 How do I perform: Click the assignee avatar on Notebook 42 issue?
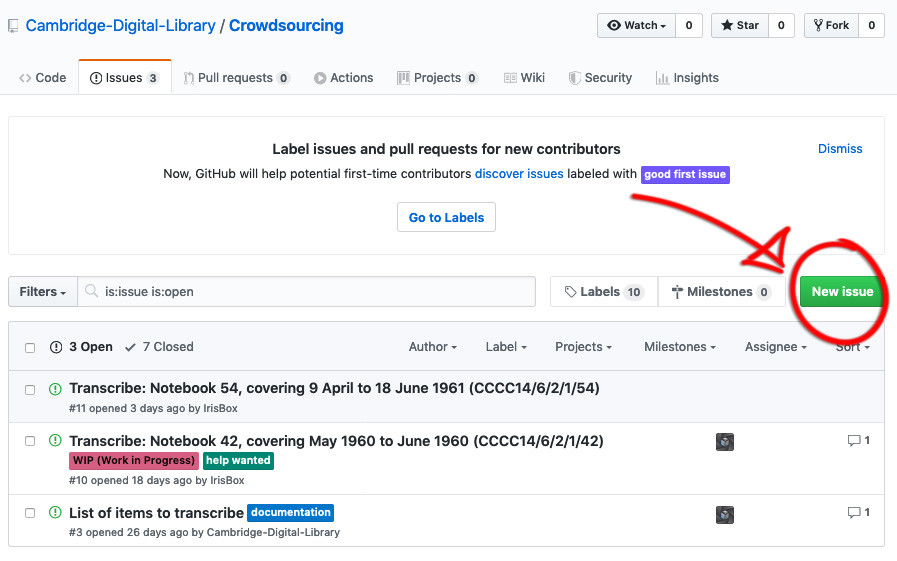coord(725,442)
